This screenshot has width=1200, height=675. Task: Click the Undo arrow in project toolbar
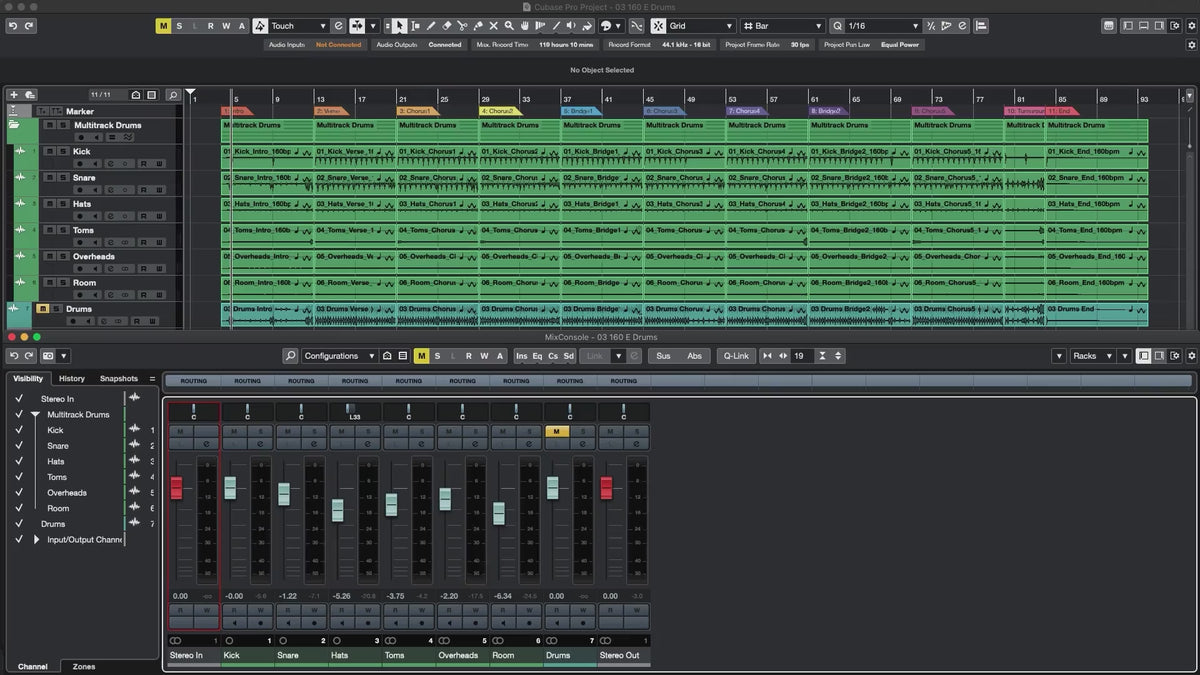pyautogui.click(x=12, y=26)
